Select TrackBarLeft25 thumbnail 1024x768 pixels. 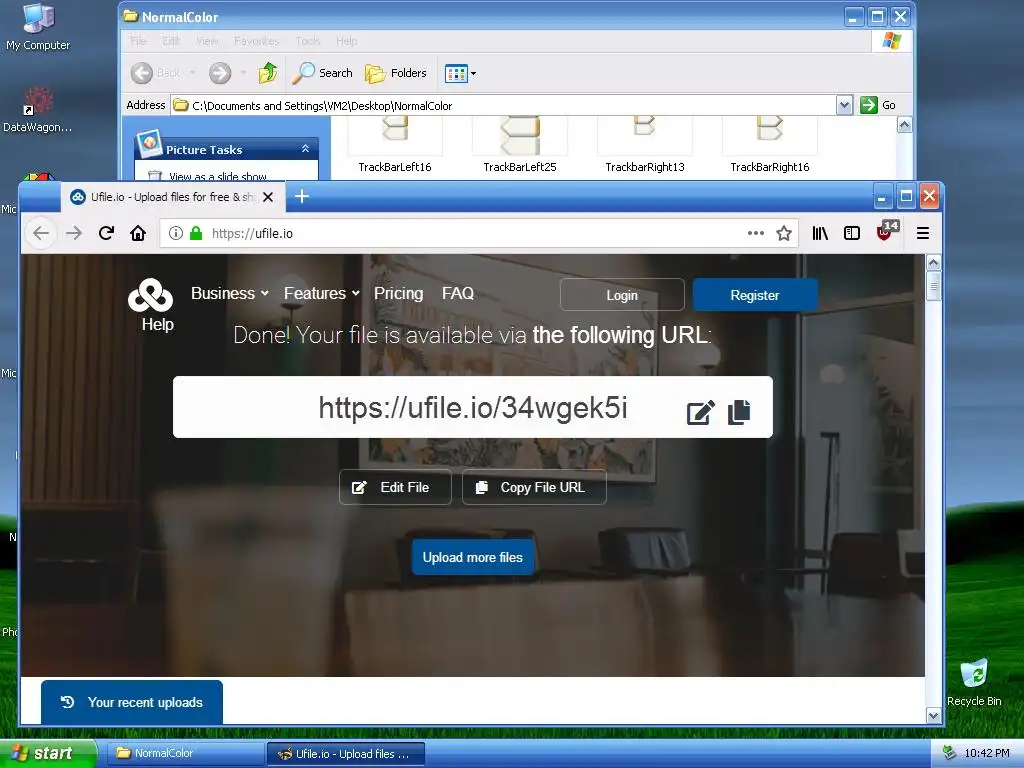[520, 145]
